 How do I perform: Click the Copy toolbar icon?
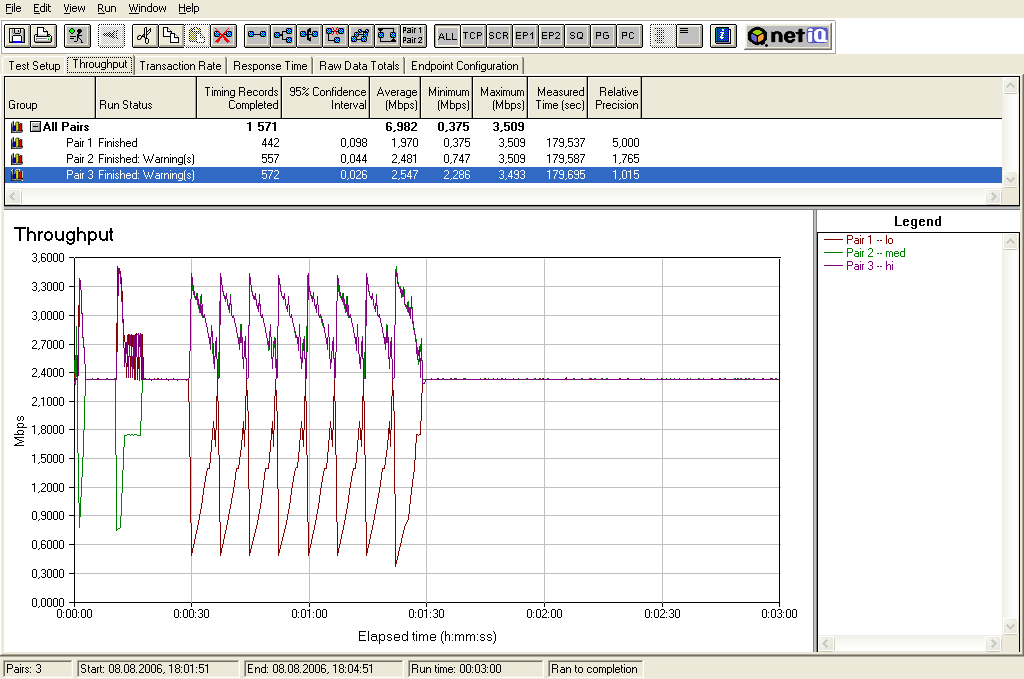171,36
